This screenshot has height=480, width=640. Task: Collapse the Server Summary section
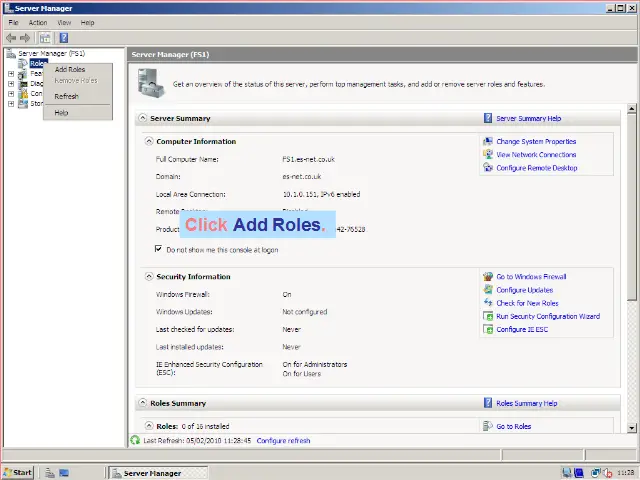pyautogui.click(x=142, y=118)
